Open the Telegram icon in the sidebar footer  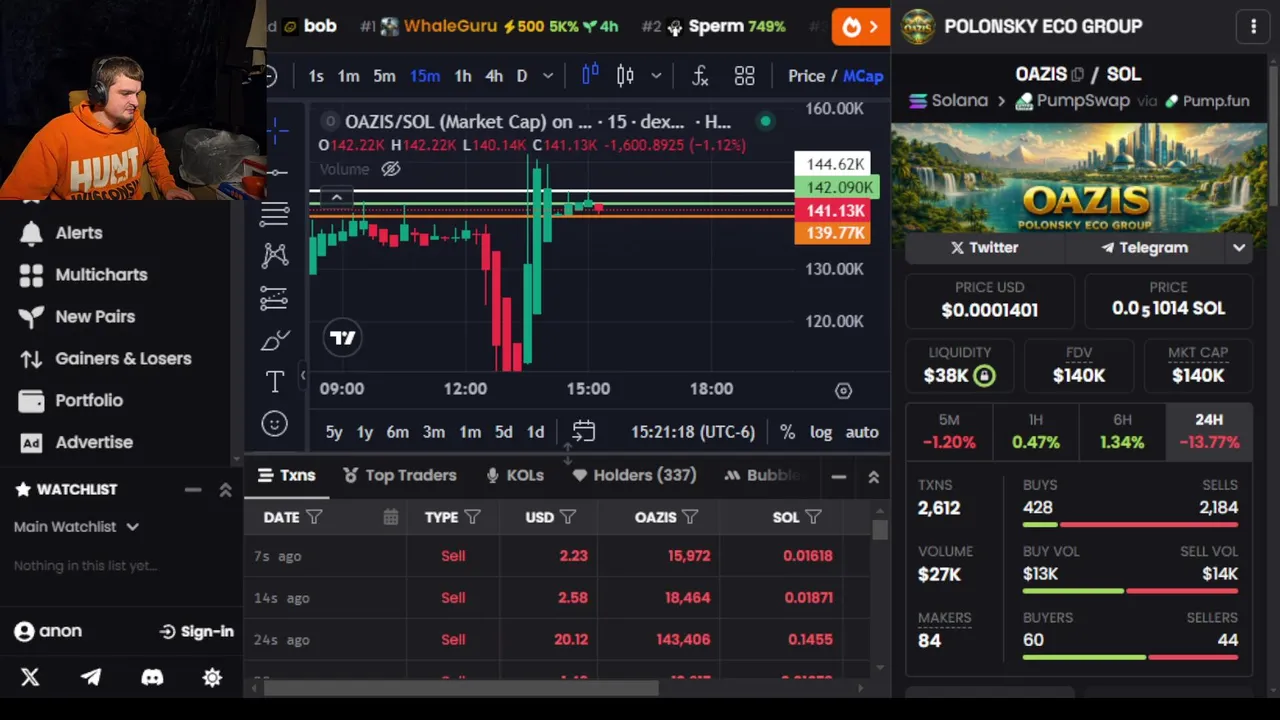click(91, 677)
